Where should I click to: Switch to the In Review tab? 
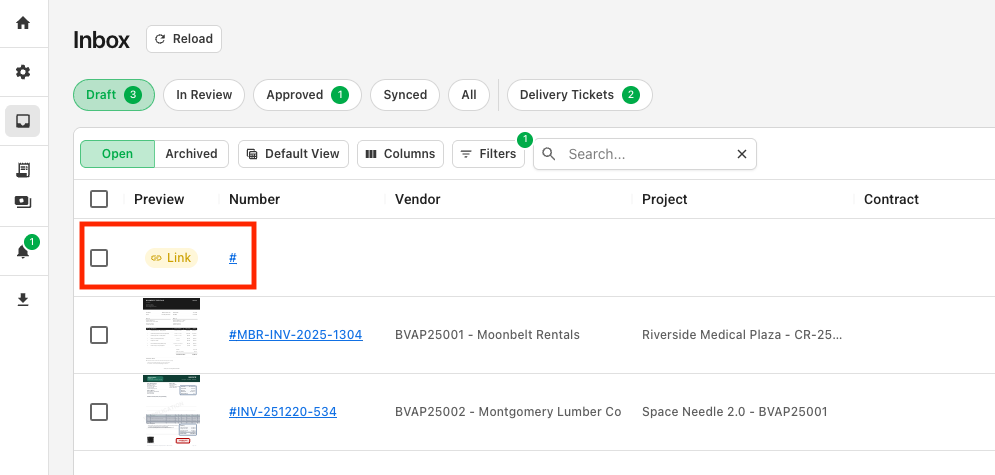tap(204, 95)
